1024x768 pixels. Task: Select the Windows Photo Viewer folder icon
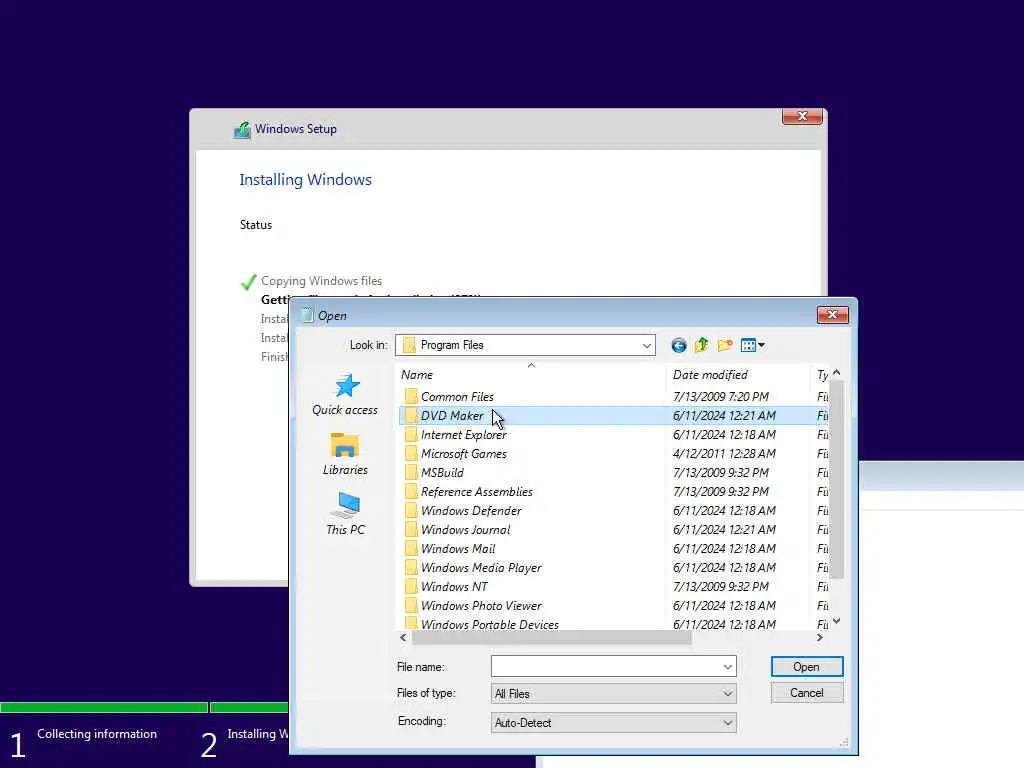[411, 605]
